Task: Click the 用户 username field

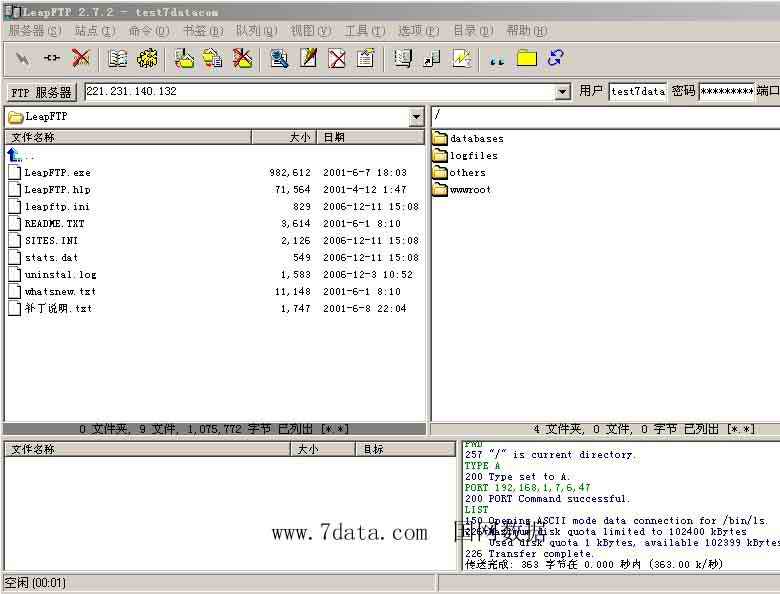Action: point(637,92)
